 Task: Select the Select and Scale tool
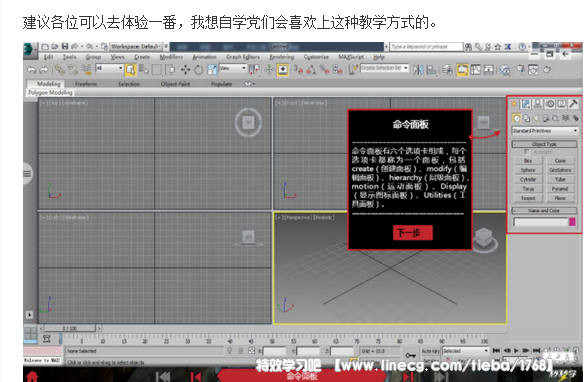coord(212,70)
